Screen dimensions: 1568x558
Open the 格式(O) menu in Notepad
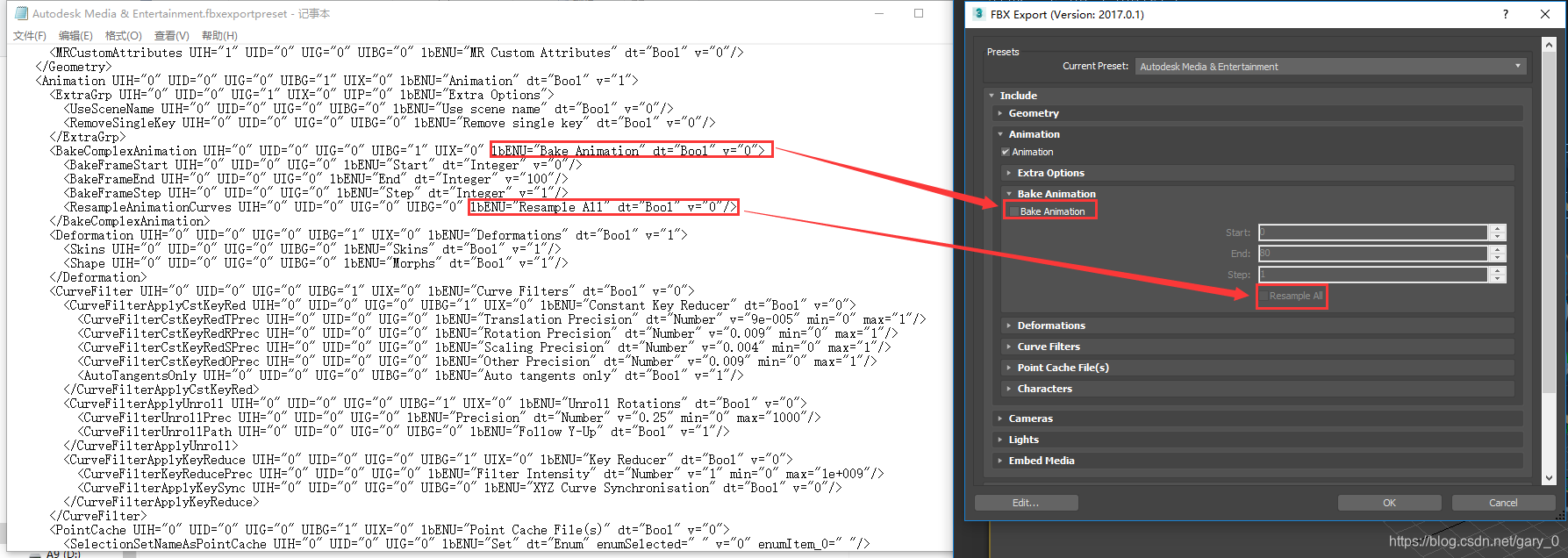click(123, 35)
